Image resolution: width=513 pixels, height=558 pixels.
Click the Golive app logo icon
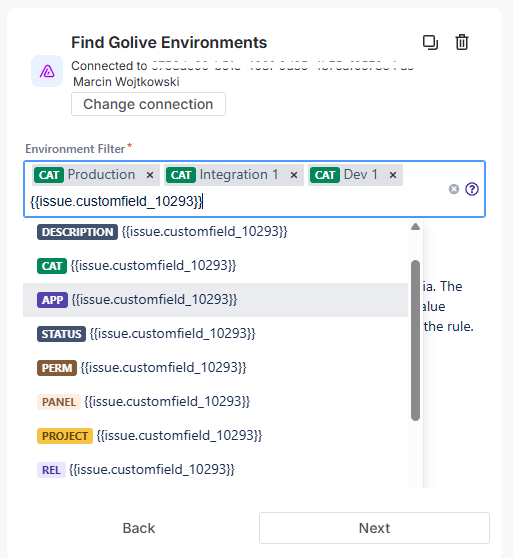point(47,71)
